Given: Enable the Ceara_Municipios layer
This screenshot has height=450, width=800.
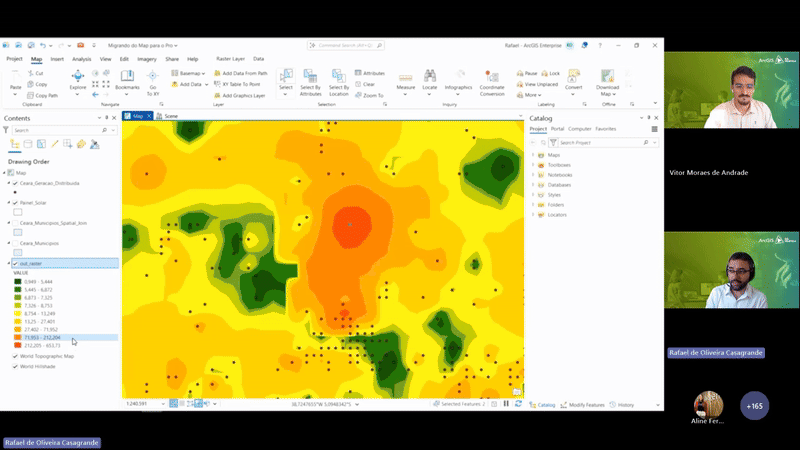Looking at the screenshot, I should 15,243.
